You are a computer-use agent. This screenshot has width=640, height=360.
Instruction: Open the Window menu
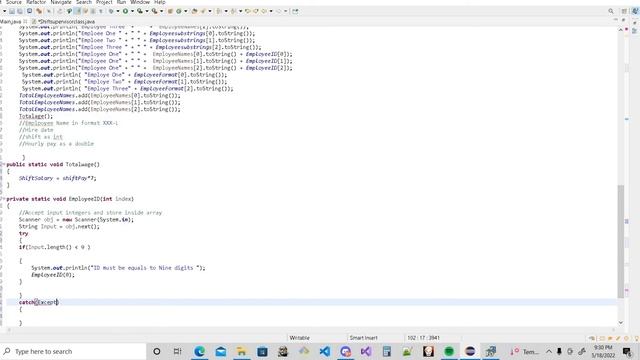click(x=140, y=2)
